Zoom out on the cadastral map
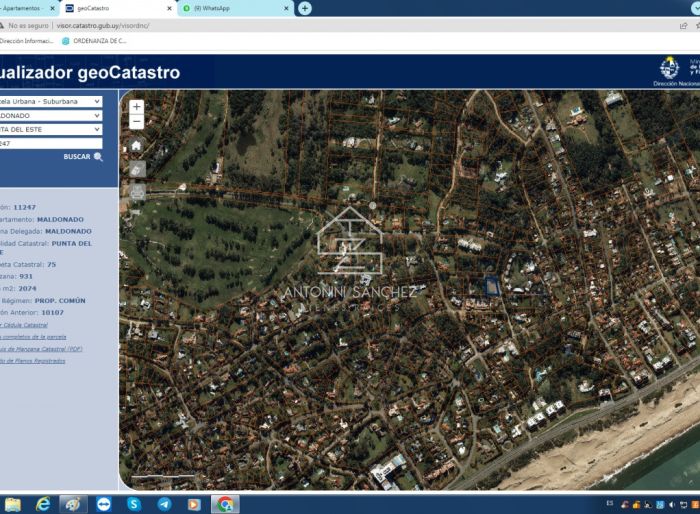This screenshot has height=514, width=700. (x=137, y=121)
